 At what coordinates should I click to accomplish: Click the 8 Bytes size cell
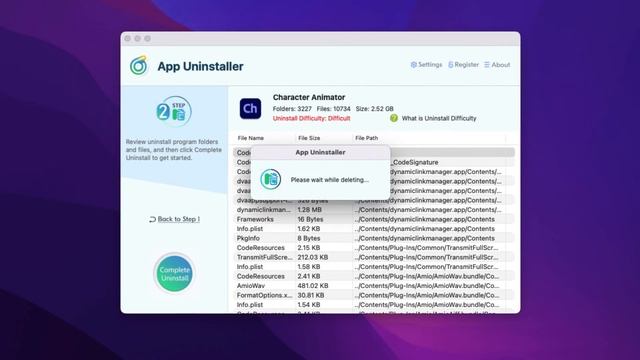pyautogui.click(x=309, y=238)
